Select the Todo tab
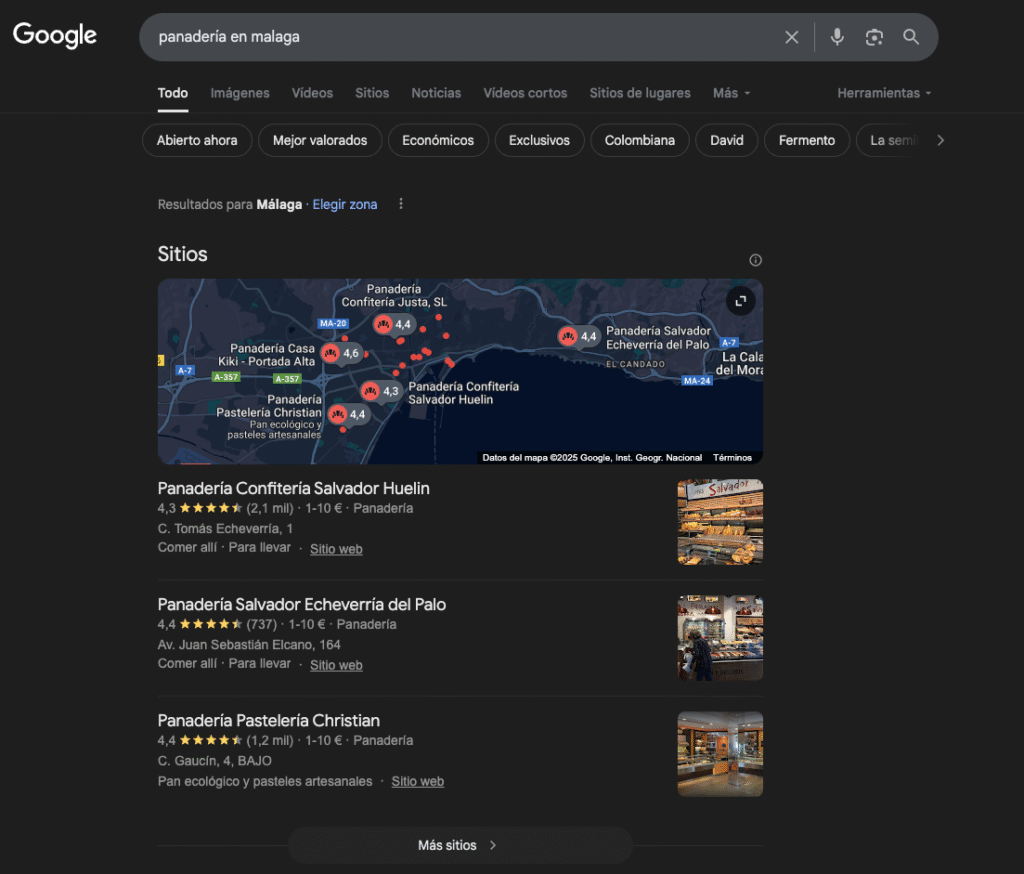This screenshot has height=874, width=1024. [x=173, y=93]
